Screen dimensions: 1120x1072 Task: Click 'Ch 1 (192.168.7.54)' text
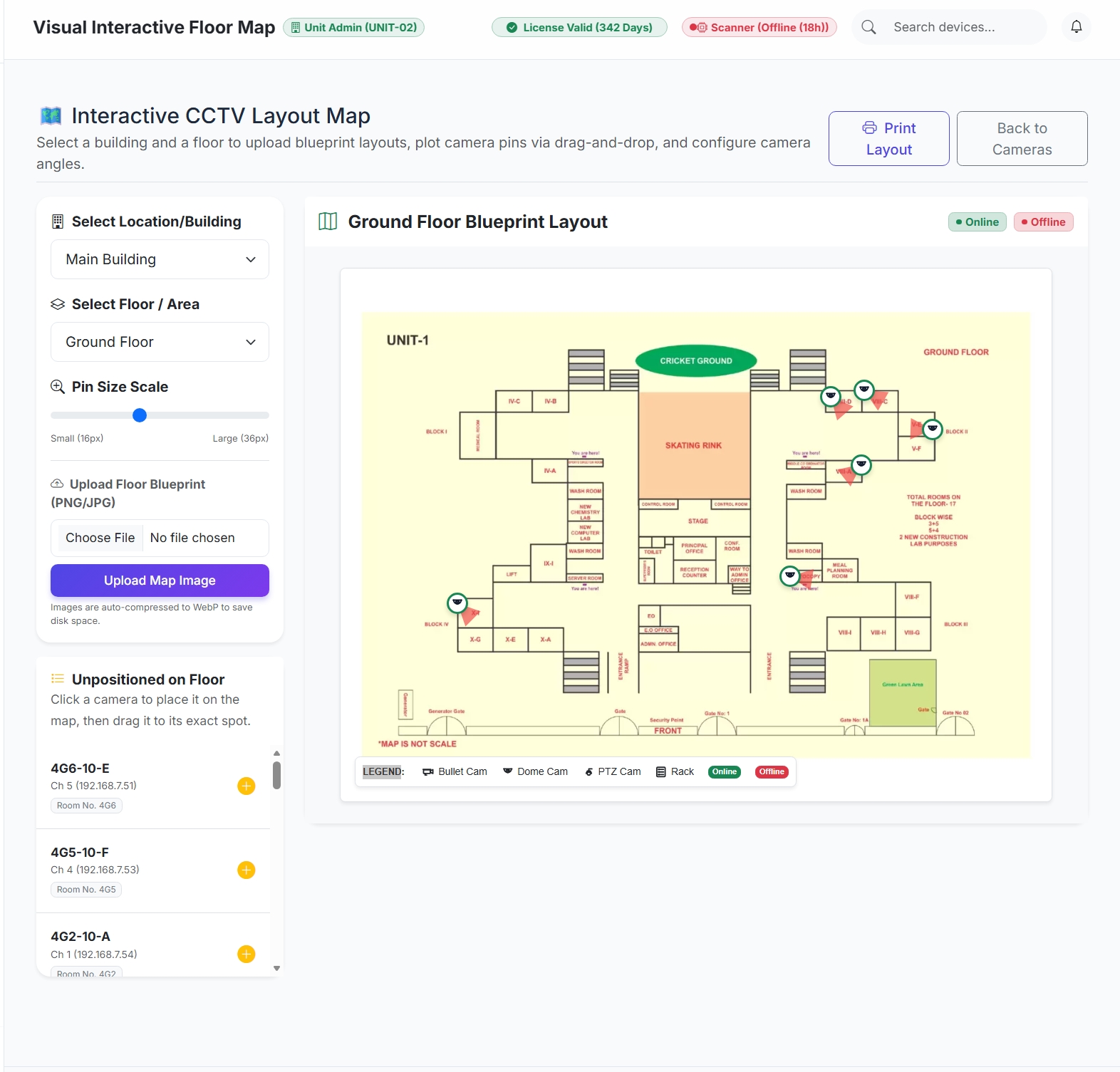tap(94, 954)
